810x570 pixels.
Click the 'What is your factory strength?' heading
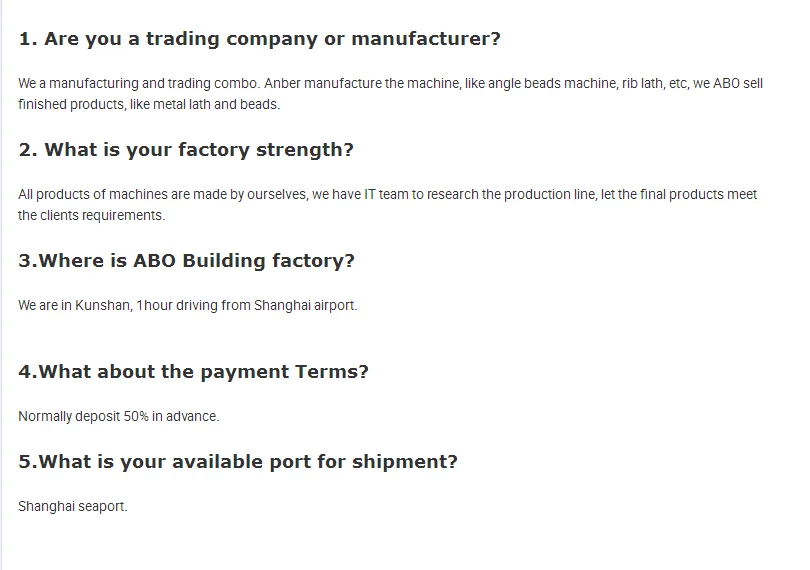186,150
